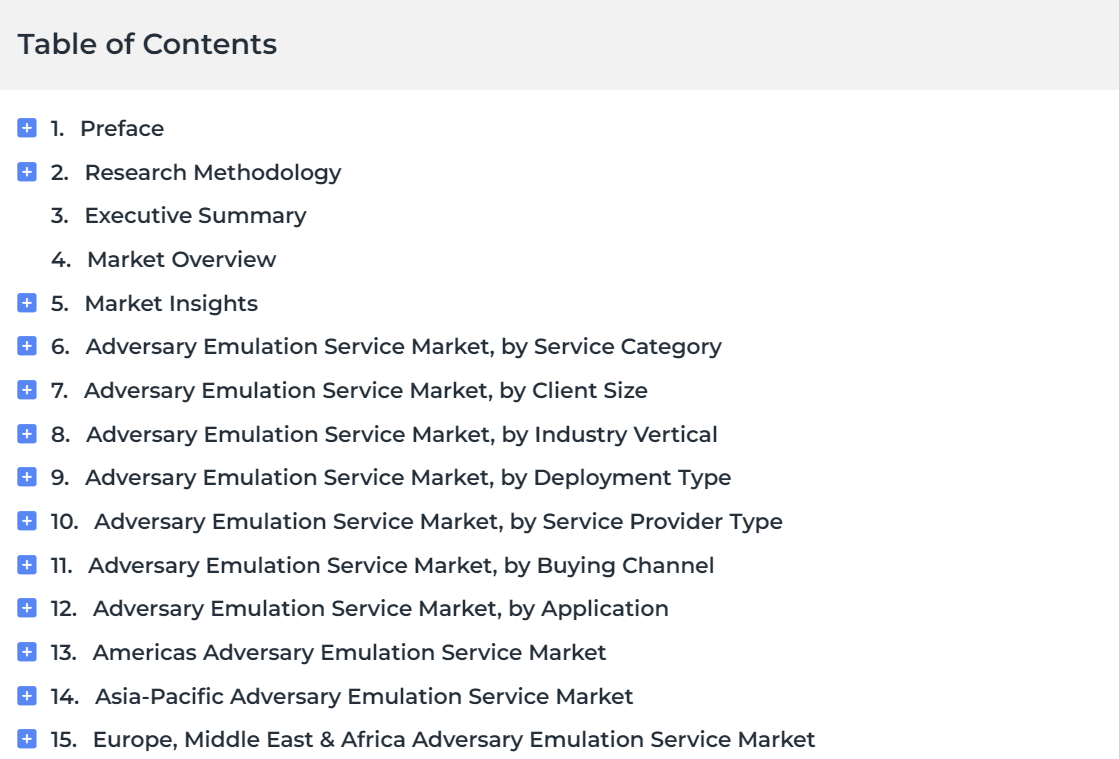Click plus icon beside Service Category chapter
Viewport: 1119px width, 759px height.
27,346
